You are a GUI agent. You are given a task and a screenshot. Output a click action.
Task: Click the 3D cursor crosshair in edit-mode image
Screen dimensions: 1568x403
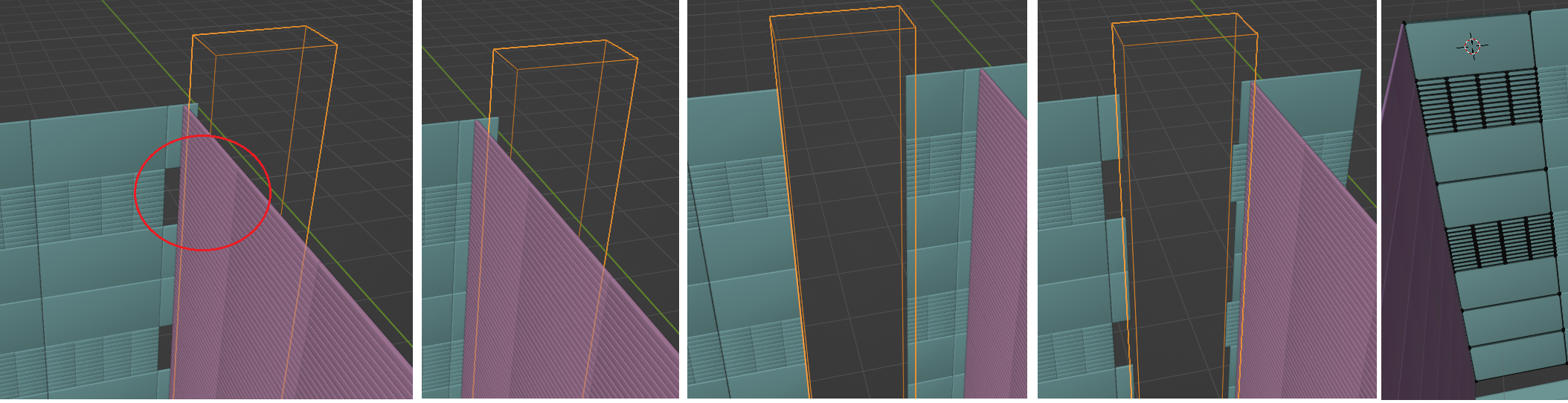(1472, 46)
